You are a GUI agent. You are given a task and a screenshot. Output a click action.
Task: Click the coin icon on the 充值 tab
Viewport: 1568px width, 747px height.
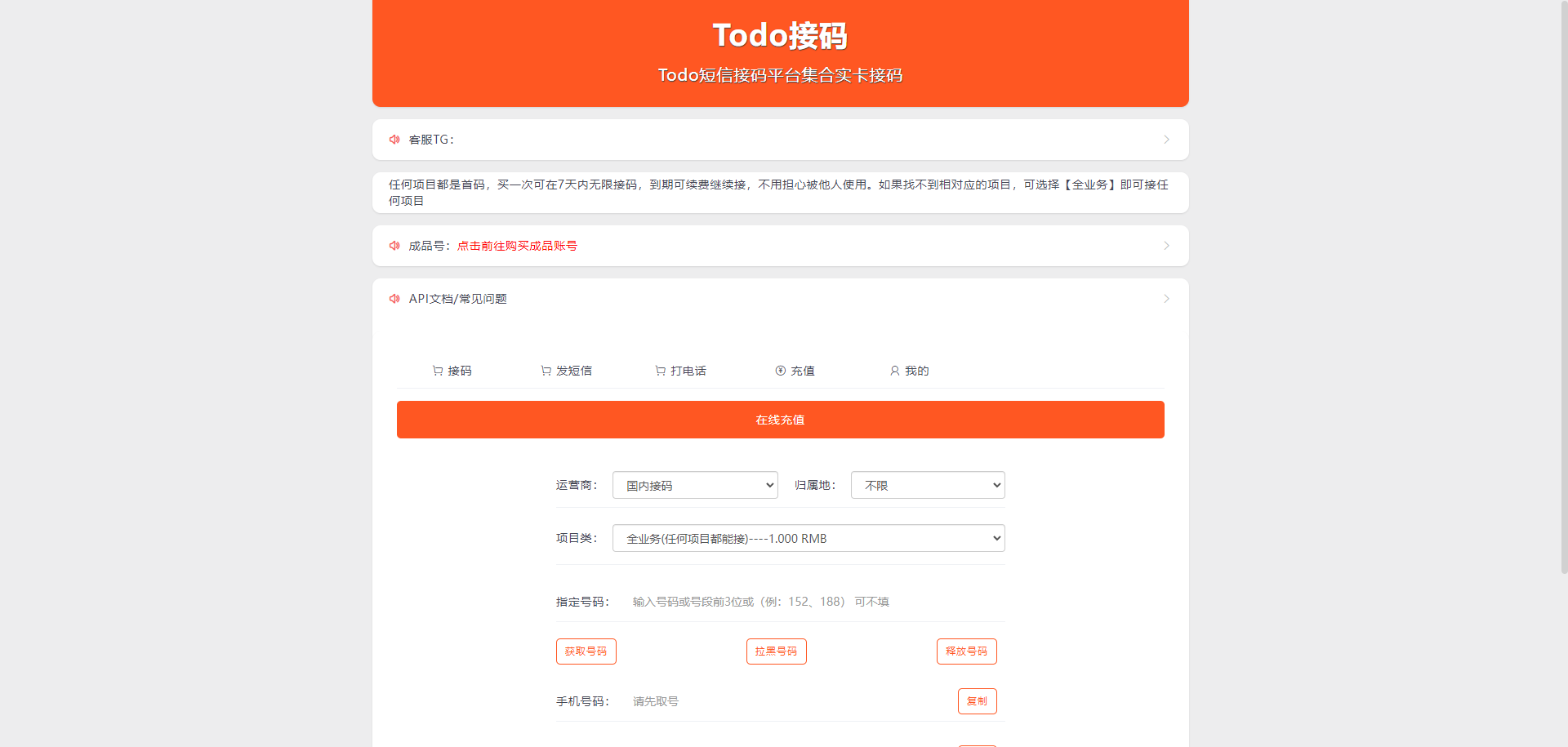pos(781,371)
